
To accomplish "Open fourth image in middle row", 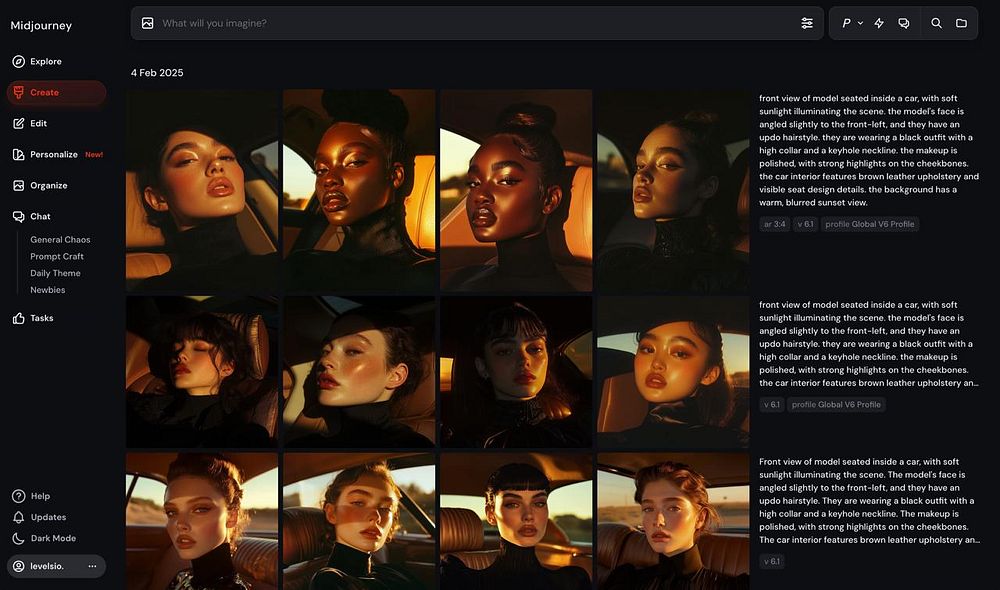I will 673,372.
